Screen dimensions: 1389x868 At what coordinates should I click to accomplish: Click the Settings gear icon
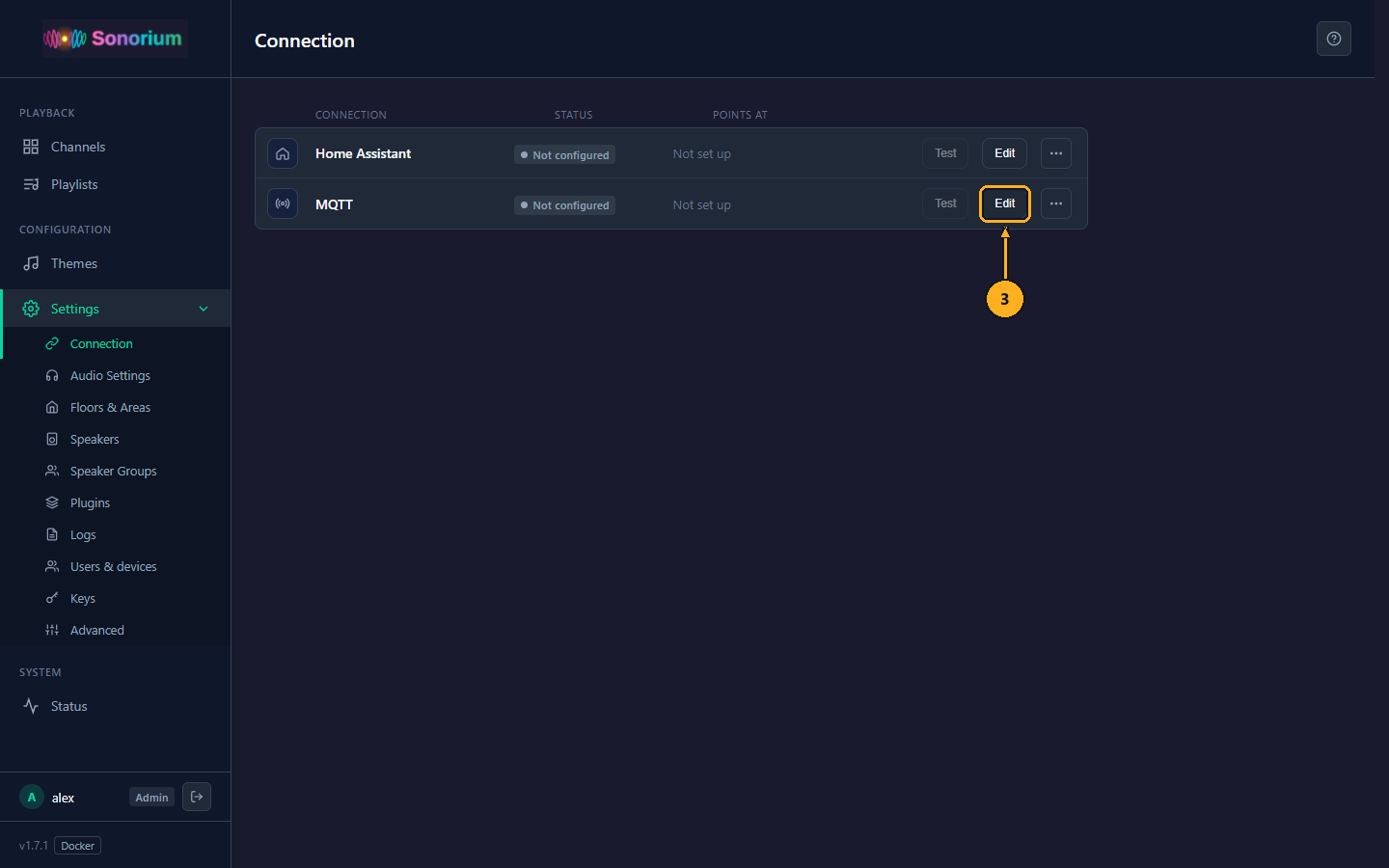click(31, 309)
